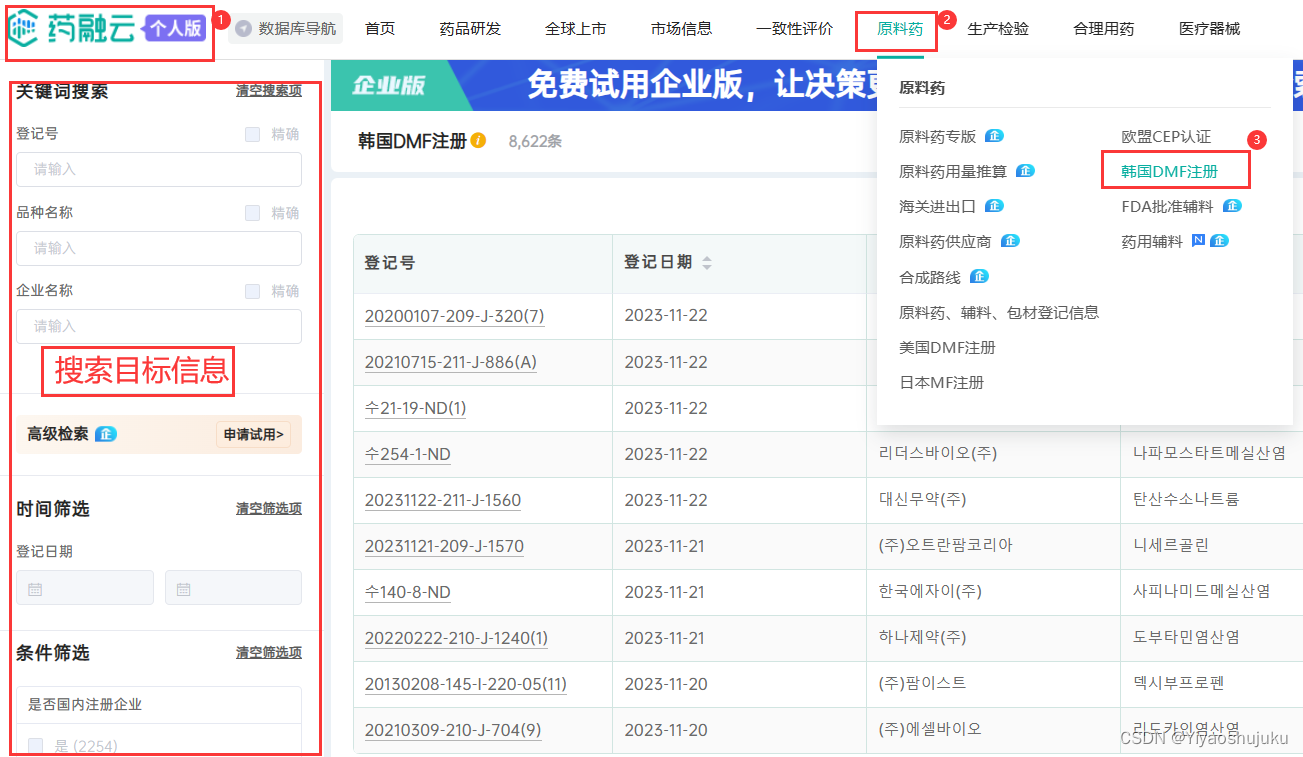The width and height of the screenshot is (1303, 757).
Task: Click the enterprise badge beside 原料药专版
Action: click(x=994, y=136)
